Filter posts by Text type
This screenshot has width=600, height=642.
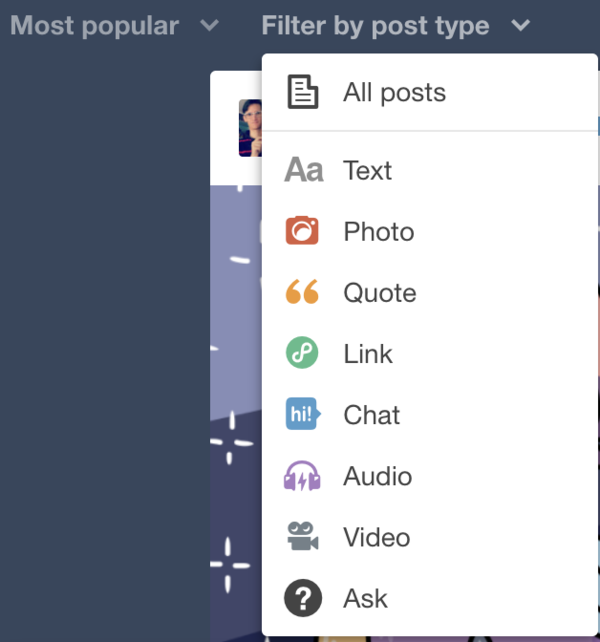coord(430,170)
